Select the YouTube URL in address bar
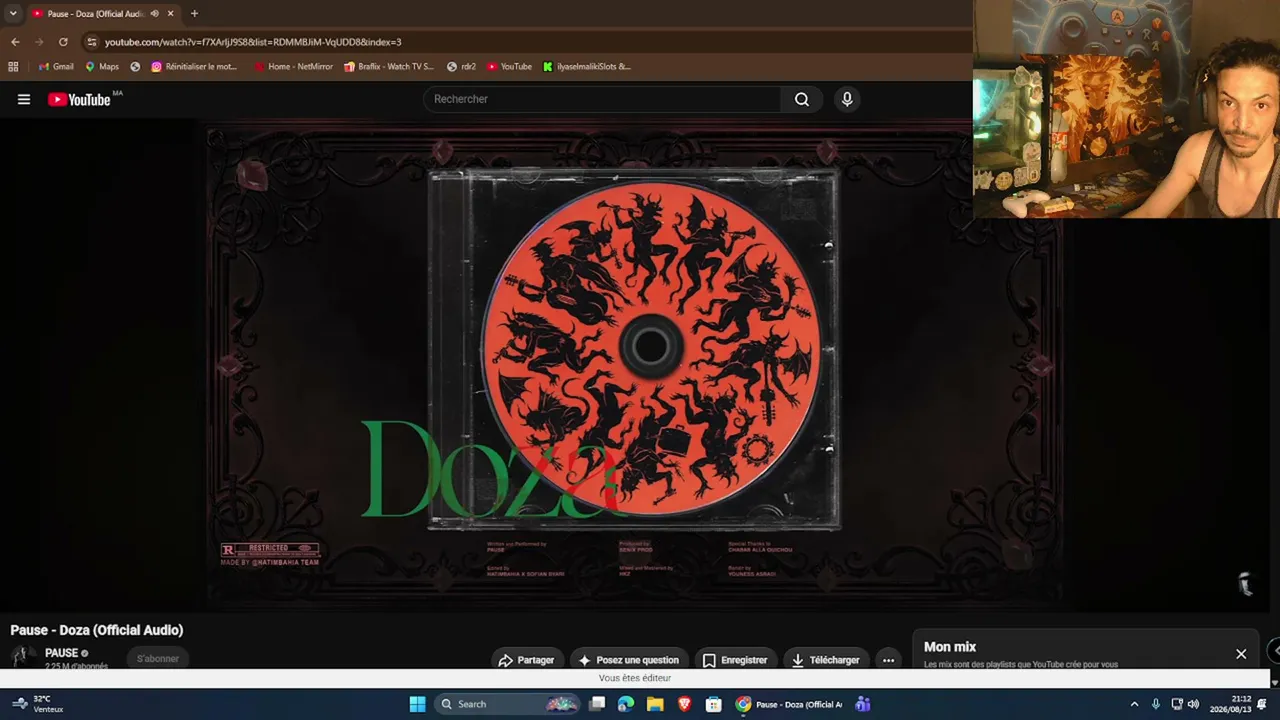1280x720 pixels. pyautogui.click(x=253, y=42)
